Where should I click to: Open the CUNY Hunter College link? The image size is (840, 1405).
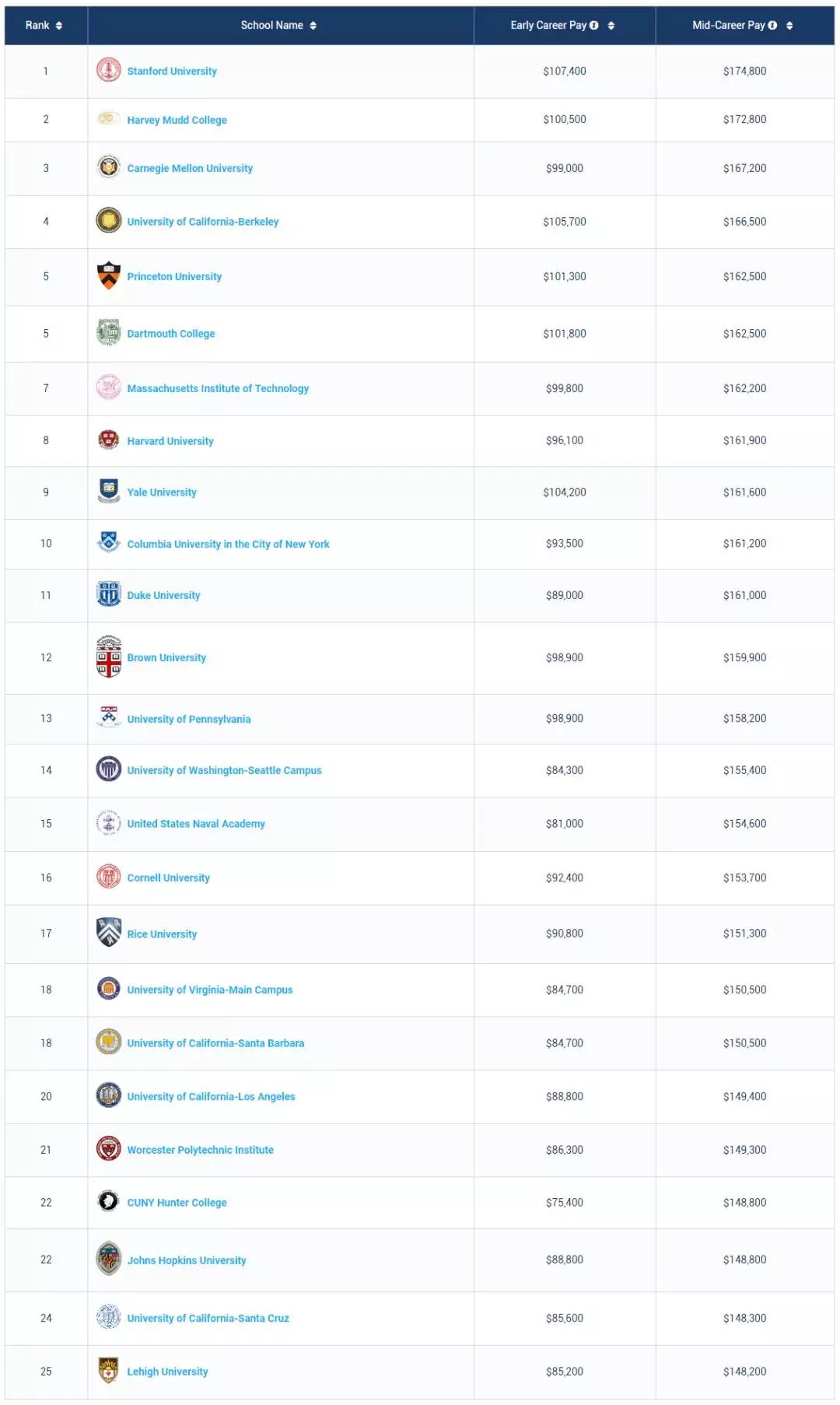click(177, 1203)
